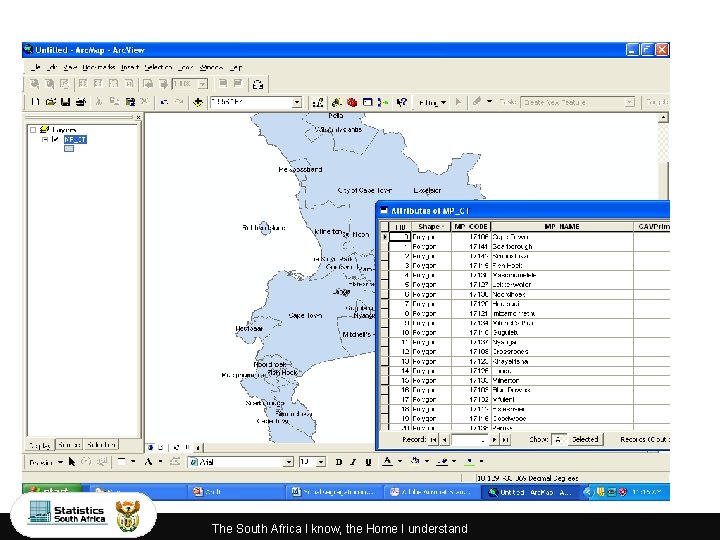Screen dimensions: 720x540
Task: Click the Milnerton cell in attribute table
Action: tap(562, 380)
